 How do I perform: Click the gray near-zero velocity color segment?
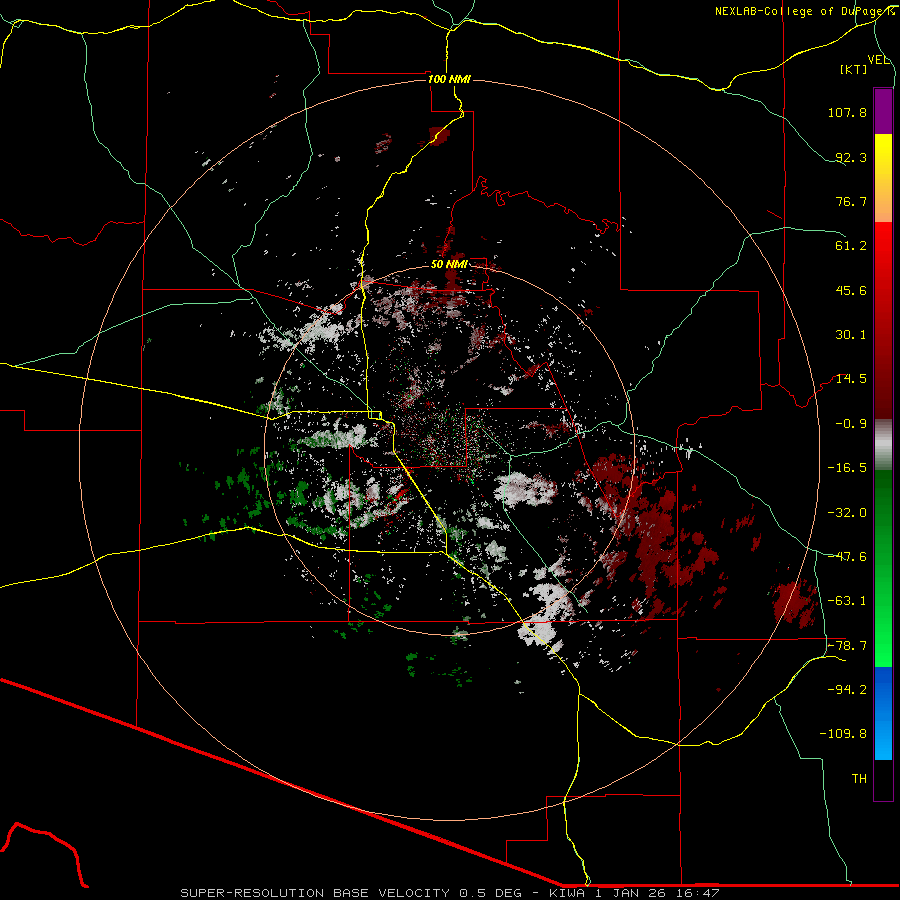point(883,442)
